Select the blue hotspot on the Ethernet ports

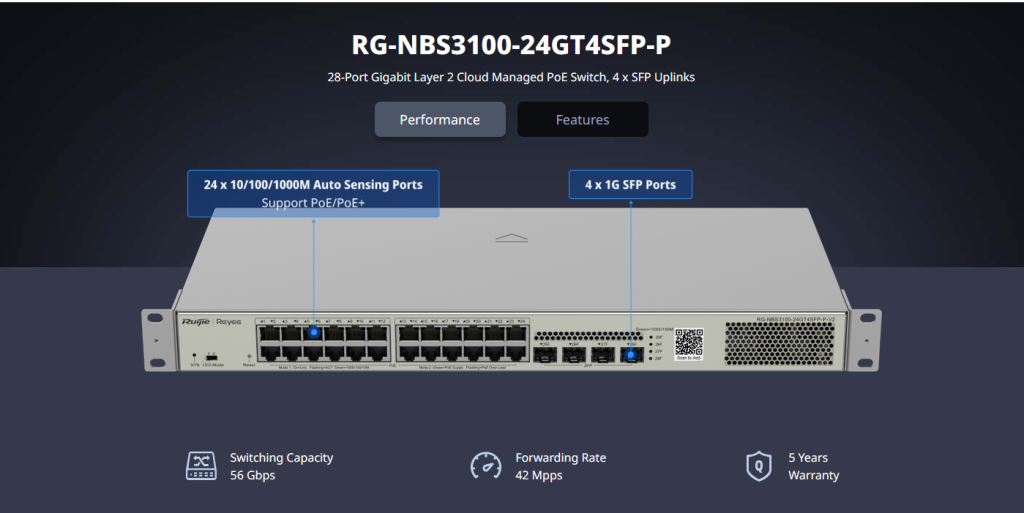pos(313,332)
